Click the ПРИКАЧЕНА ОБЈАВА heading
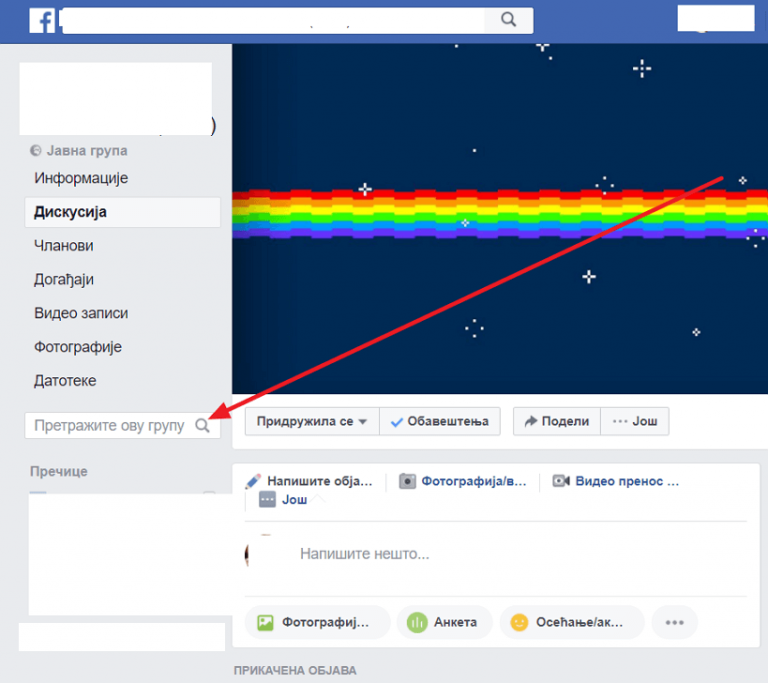Viewport: 768px width, 683px height. click(x=295, y=670)
